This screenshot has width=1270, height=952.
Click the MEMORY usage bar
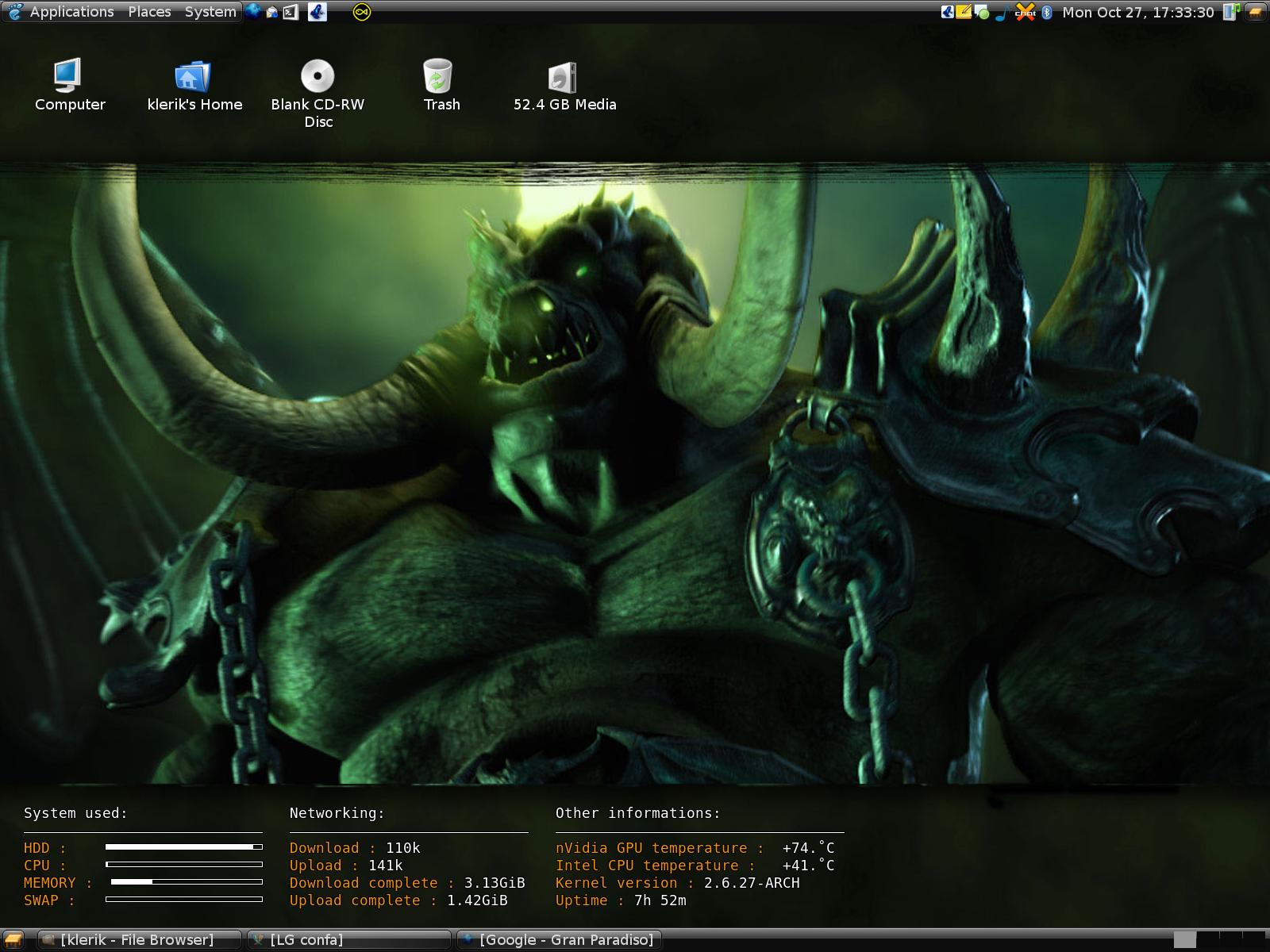tap(187, 881)
